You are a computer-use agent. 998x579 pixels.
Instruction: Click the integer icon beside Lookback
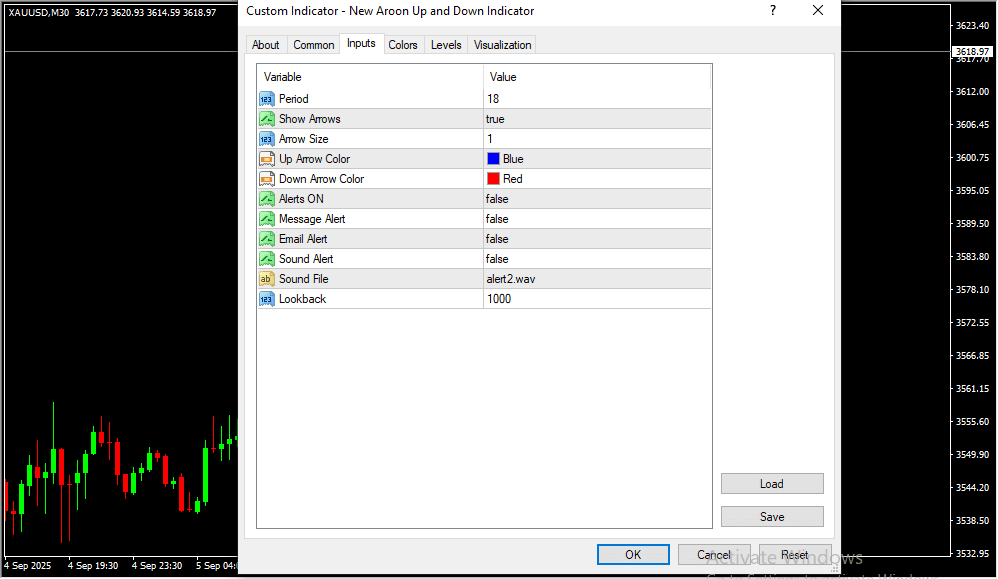coord(266,299)
